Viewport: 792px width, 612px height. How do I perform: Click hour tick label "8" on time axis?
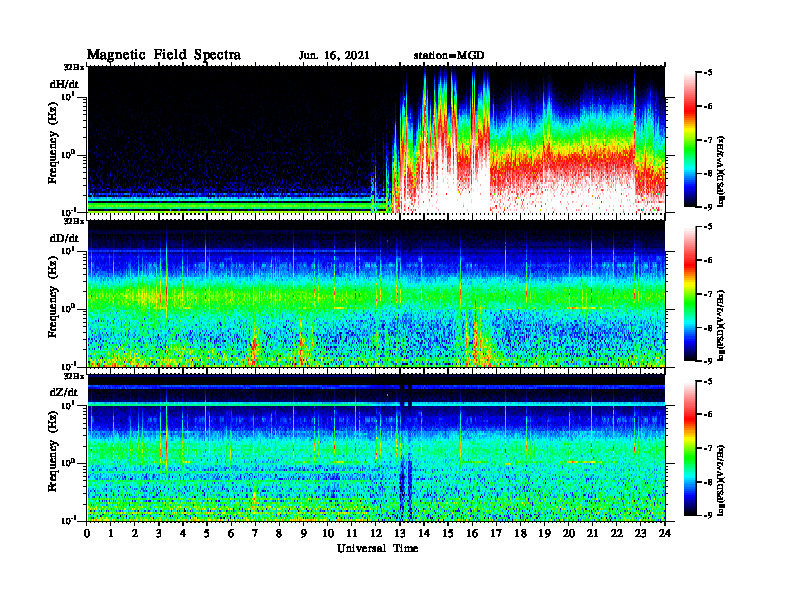point(279,534)
